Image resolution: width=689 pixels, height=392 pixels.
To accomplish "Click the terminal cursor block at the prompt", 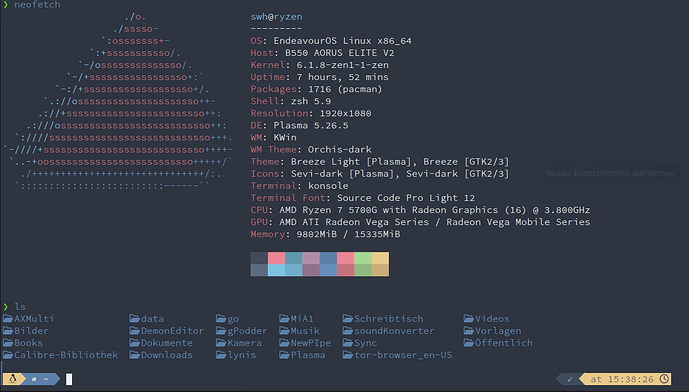I will [x=69, y=379].
